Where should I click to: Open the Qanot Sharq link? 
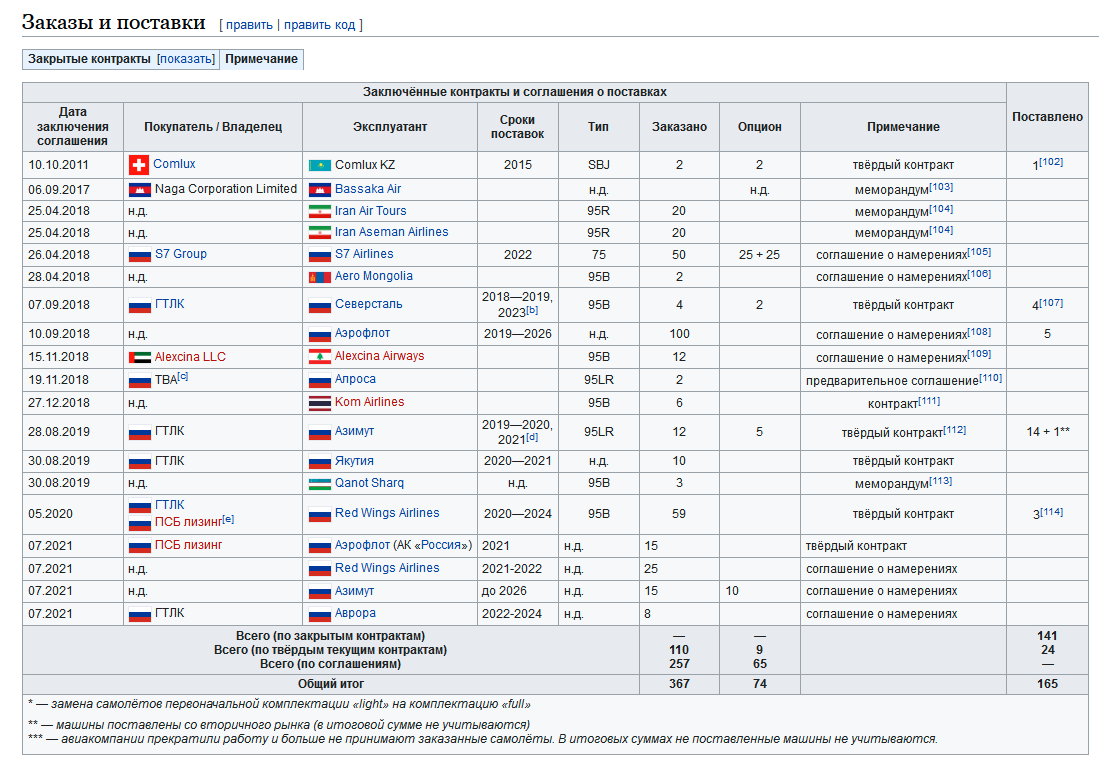[x=369, y=483]
